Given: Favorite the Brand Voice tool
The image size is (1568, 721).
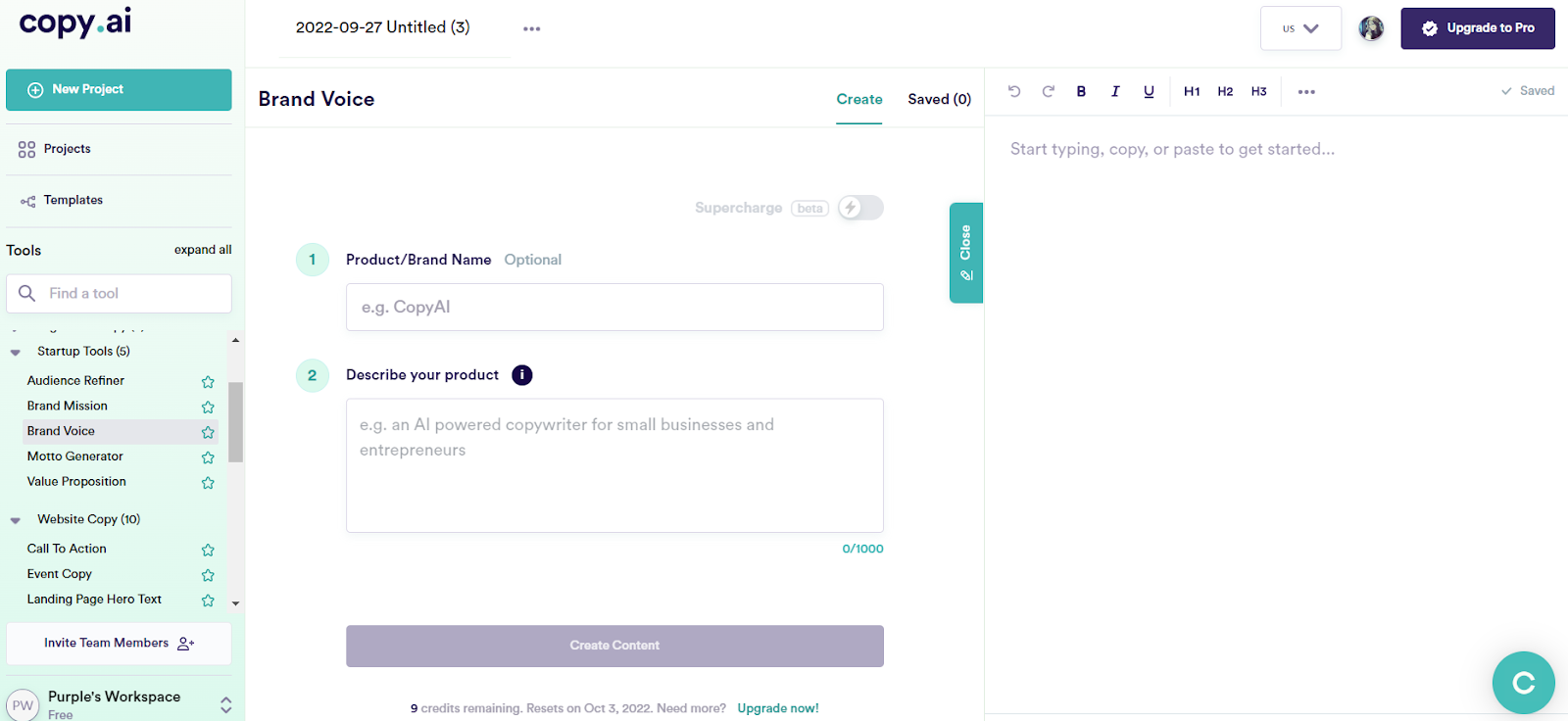Looking at the screenshot, I should pyautogui.click(x=208, y=432).
